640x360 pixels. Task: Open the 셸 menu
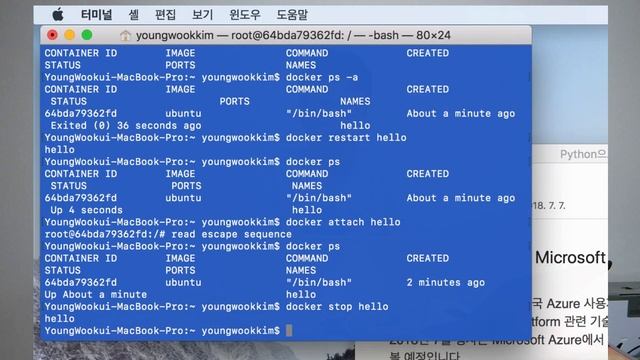133,15
